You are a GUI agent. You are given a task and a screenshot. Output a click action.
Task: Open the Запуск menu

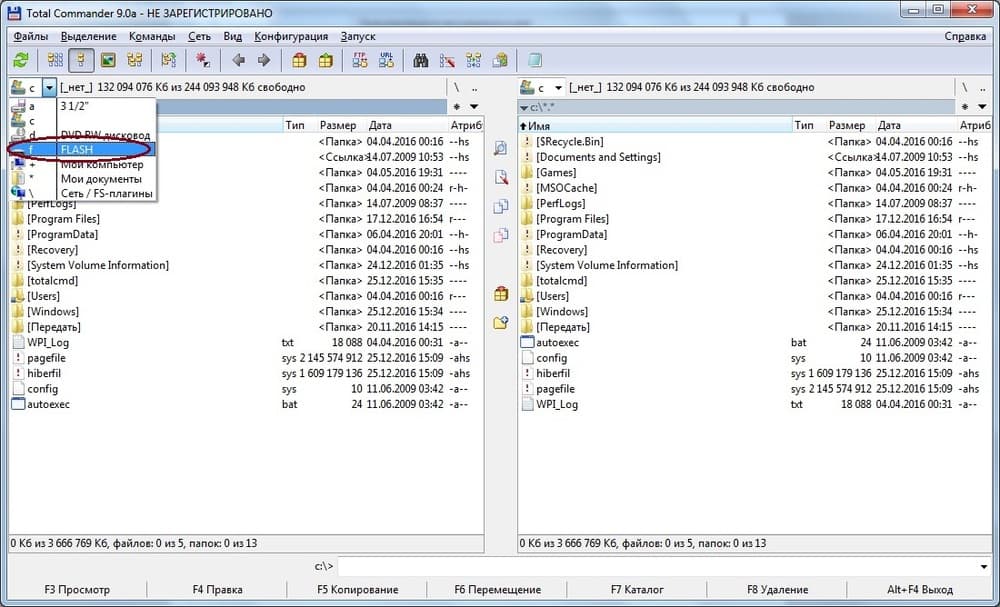[358, 36]
